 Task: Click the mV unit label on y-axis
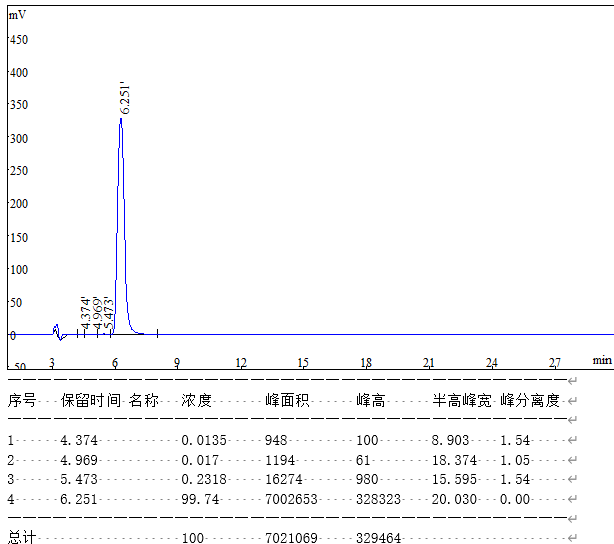[17, 15]
